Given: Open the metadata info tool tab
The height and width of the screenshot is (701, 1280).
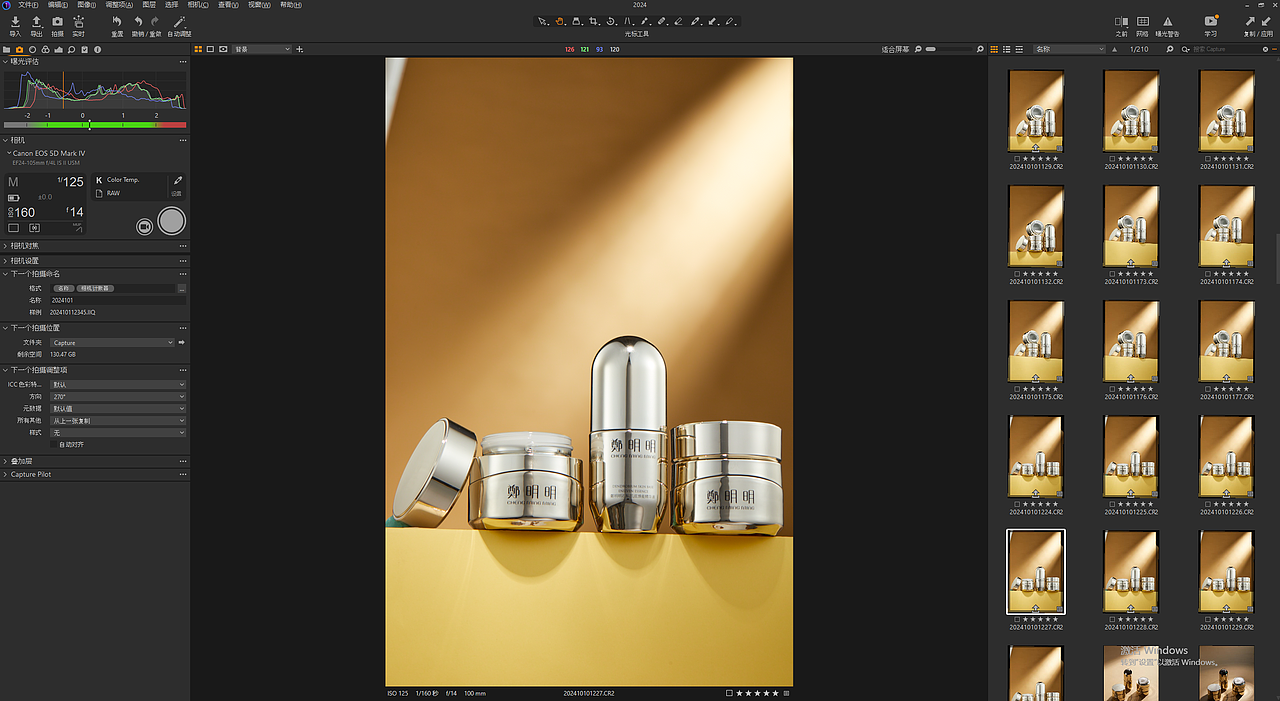Looking at the screenshot, I should (x=97, y=49).
